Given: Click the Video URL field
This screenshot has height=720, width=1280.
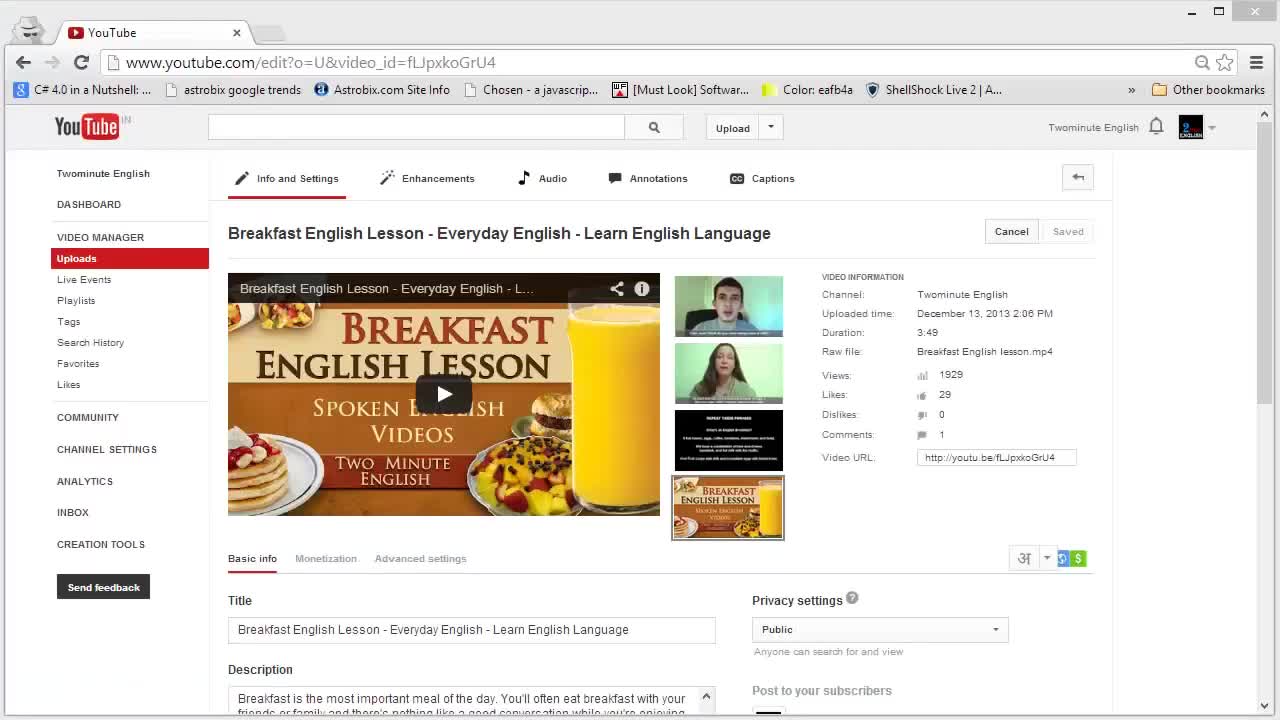Looking at the screenshot, I should (997, 458).
